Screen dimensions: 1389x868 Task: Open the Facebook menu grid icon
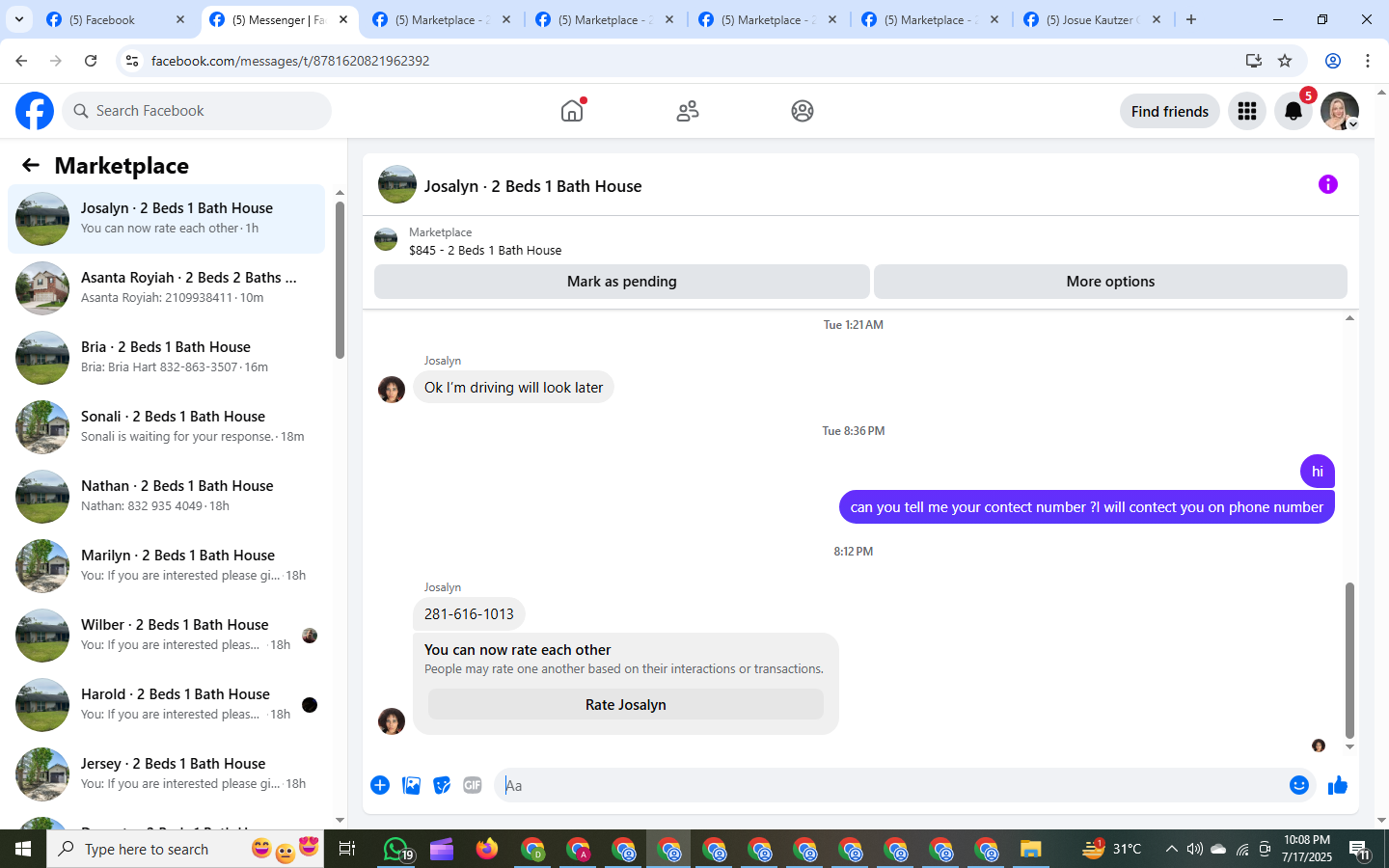[x=1247, y=111]
